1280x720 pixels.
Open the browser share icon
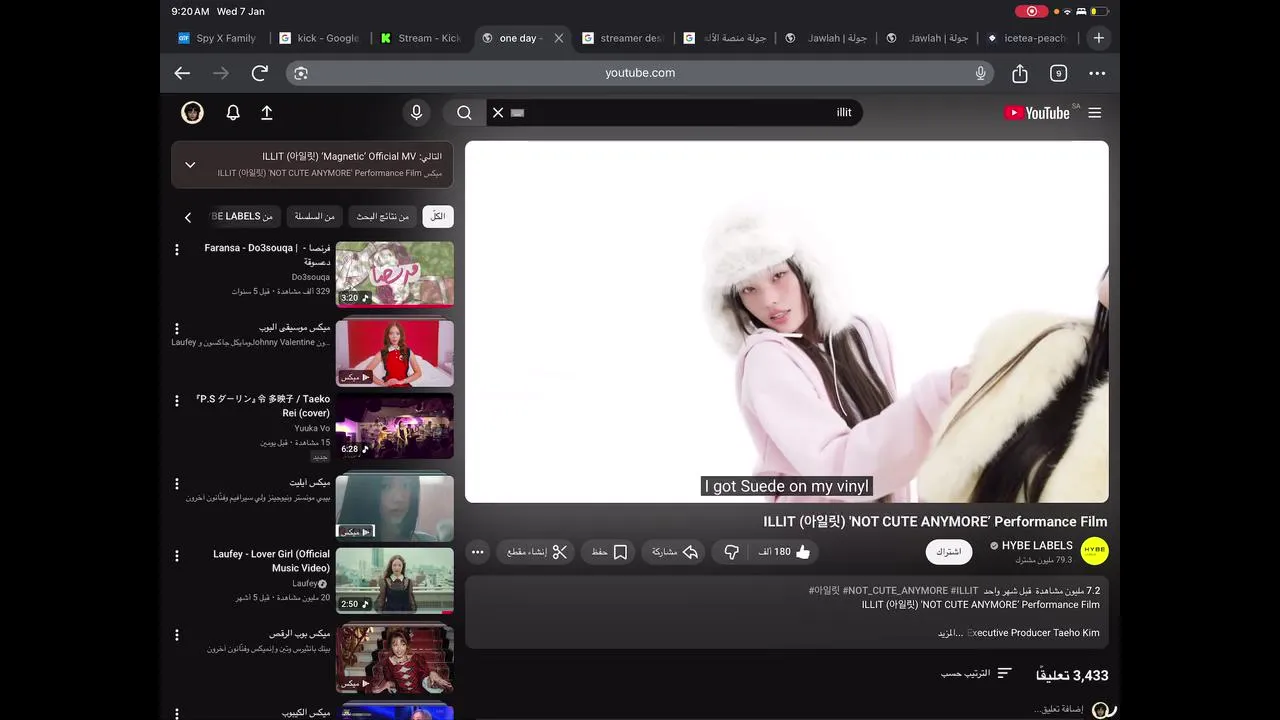click(x=1020, y=73)
